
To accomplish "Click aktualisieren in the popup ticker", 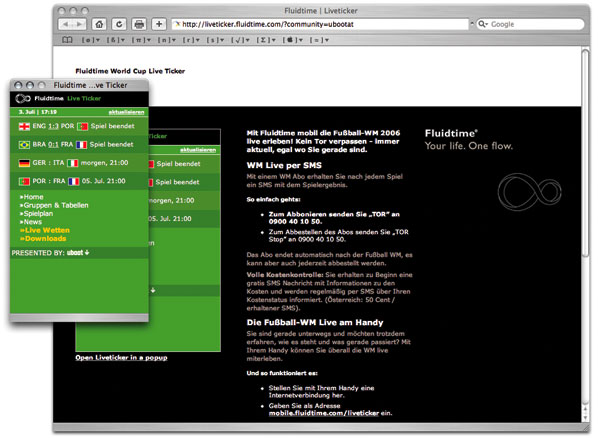I will coord(126,112).
